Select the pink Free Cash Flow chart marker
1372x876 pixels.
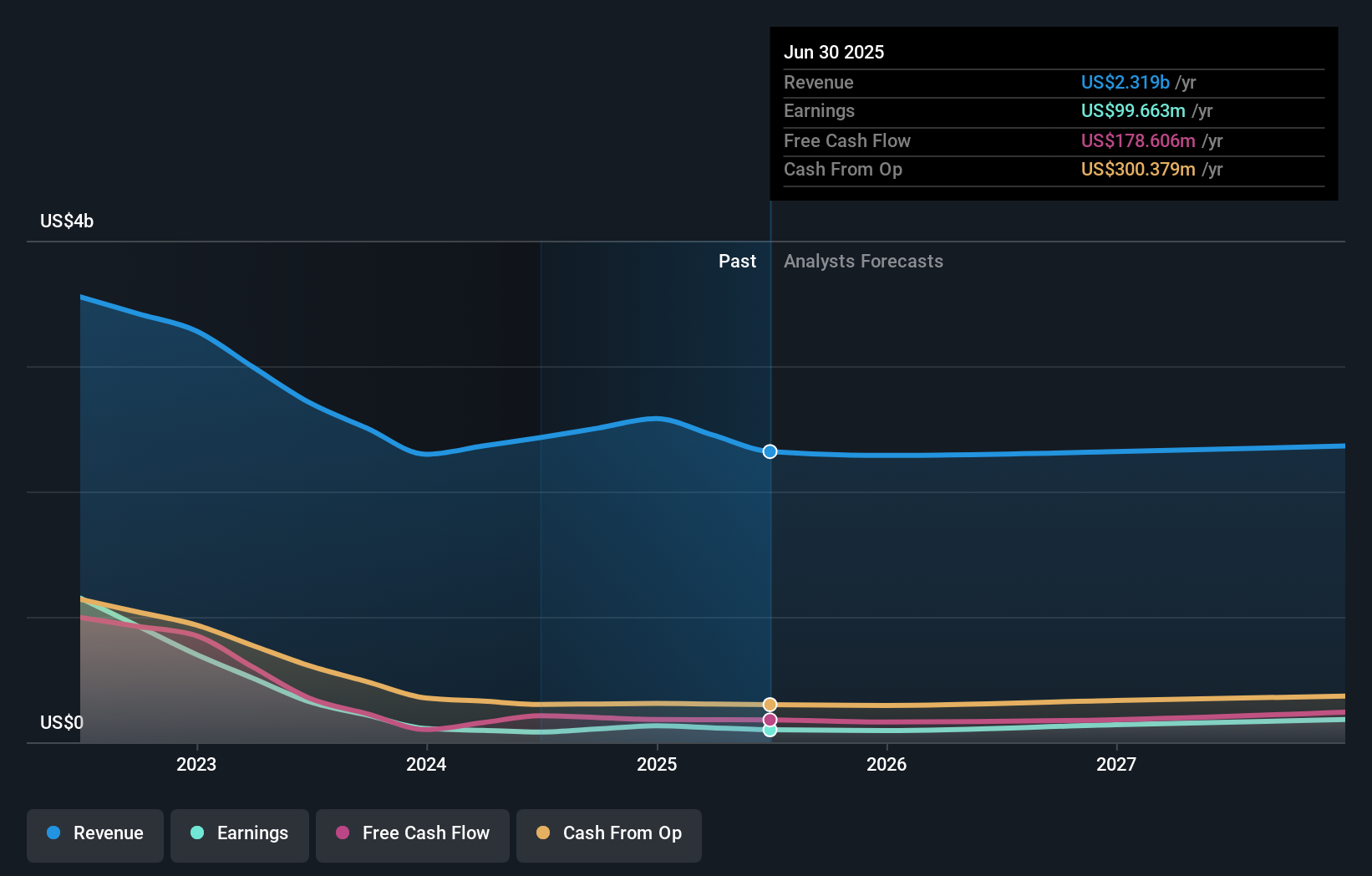click(x=770, y=720)
